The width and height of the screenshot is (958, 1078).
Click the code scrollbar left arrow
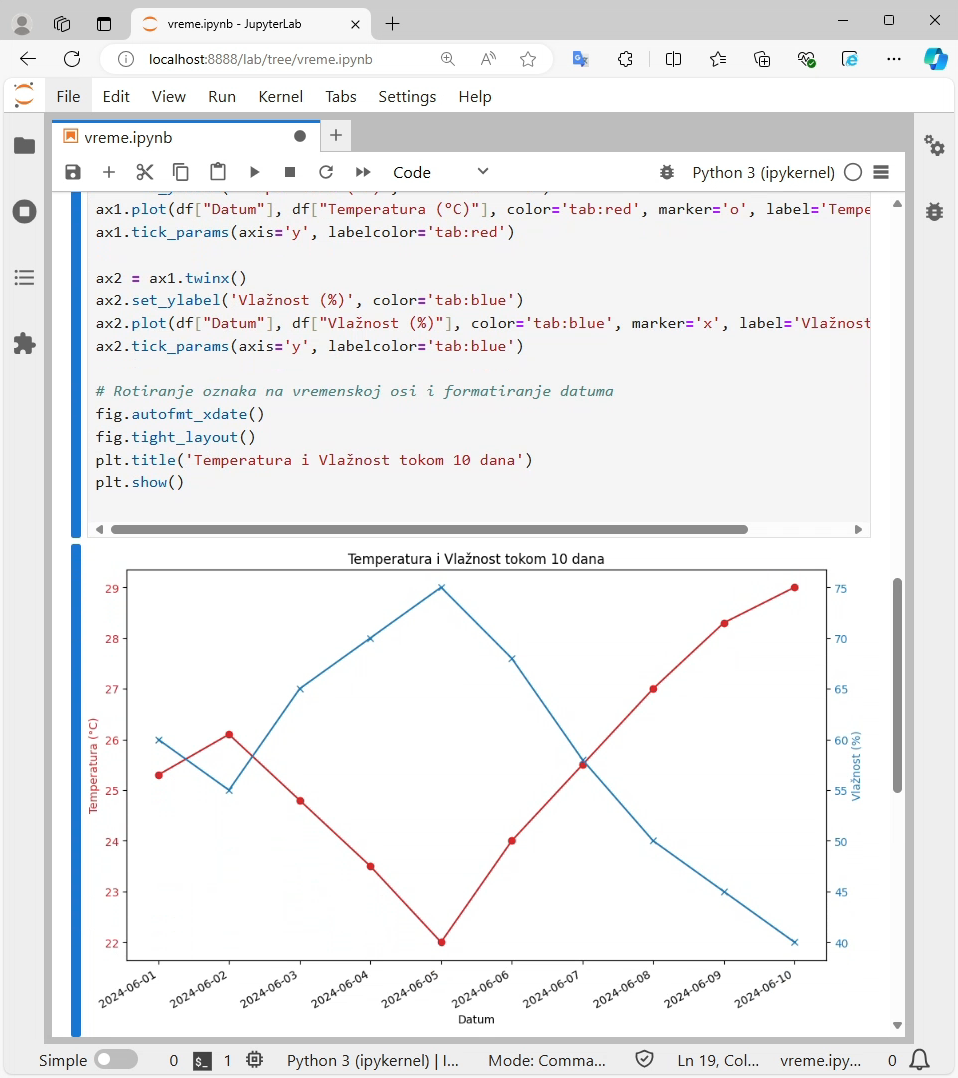pyautogui.click(x=100, y=529)
